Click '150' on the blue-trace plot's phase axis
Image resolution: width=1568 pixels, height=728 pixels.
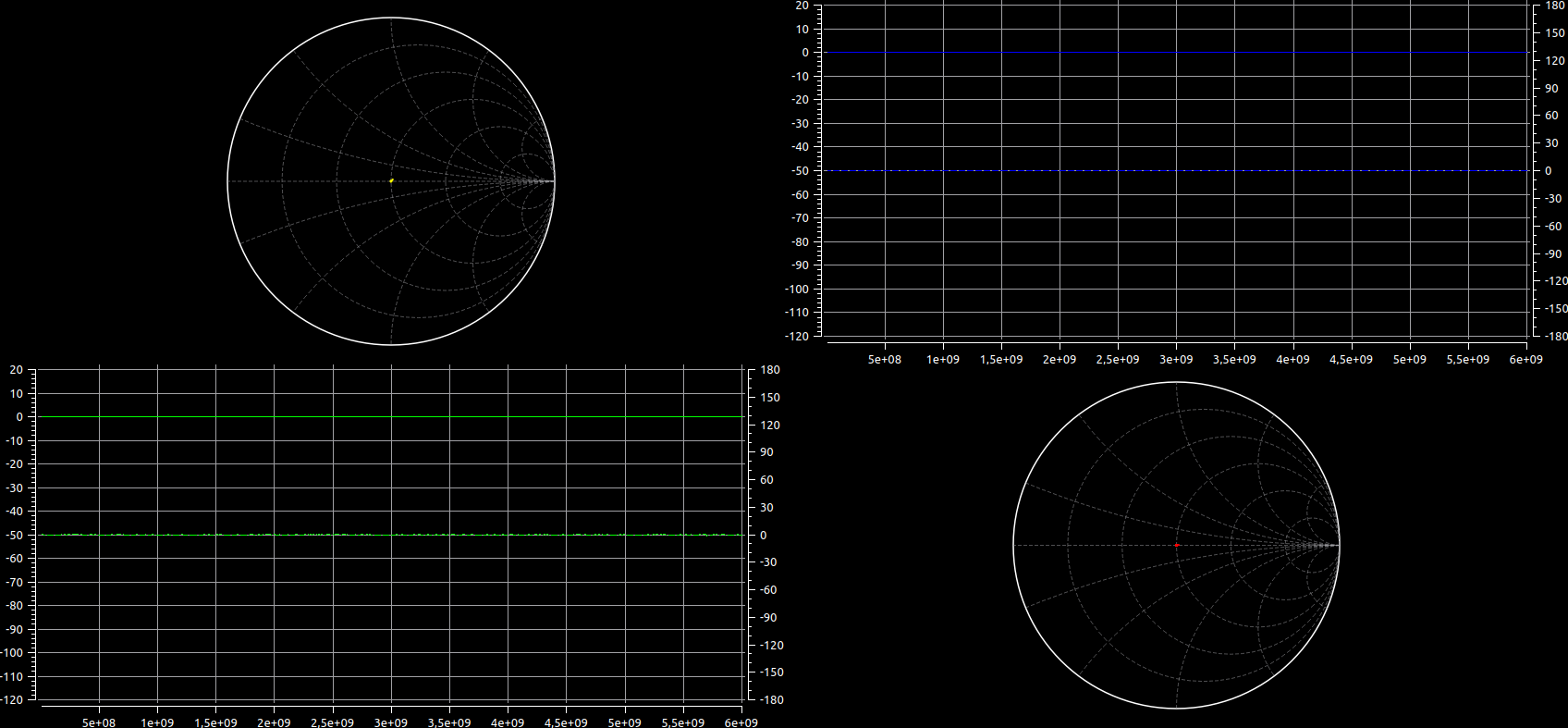[1555, 33]
